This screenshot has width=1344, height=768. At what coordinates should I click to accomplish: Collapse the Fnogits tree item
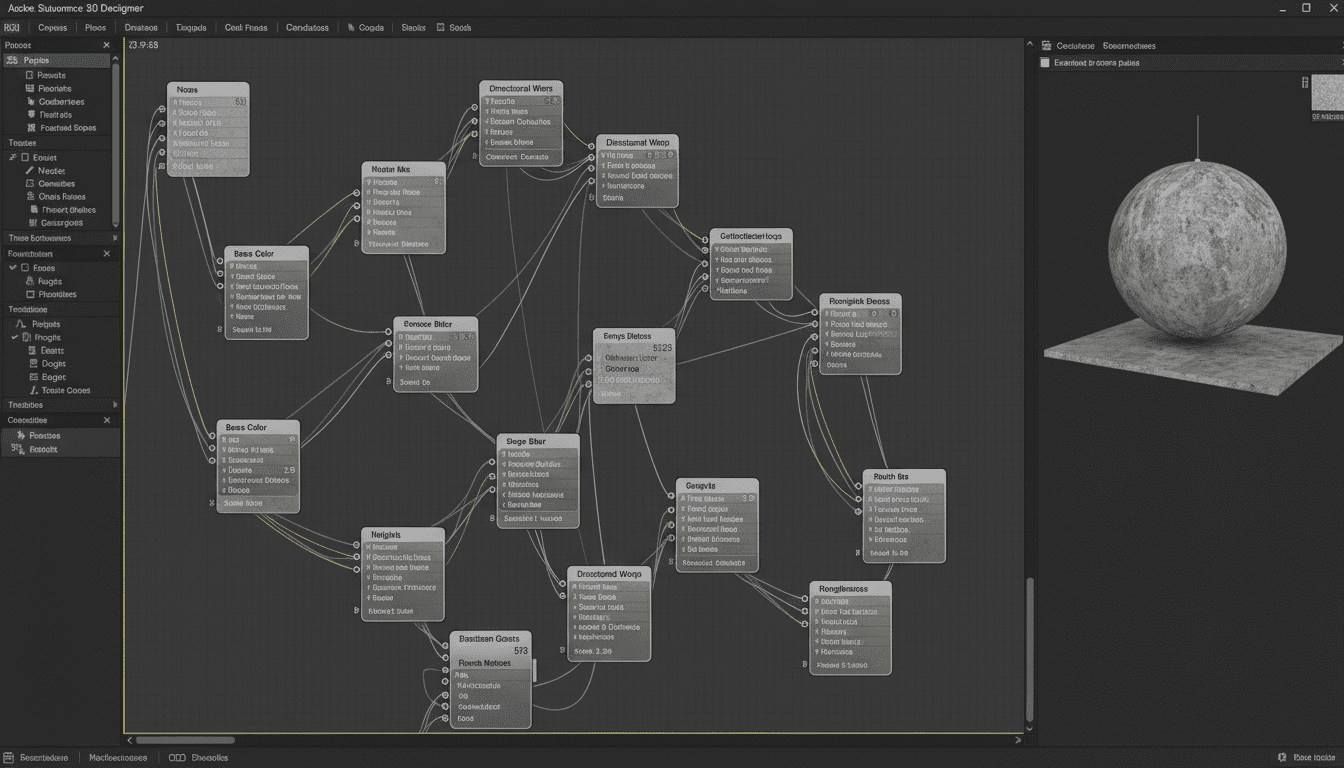tap(15, 338)
